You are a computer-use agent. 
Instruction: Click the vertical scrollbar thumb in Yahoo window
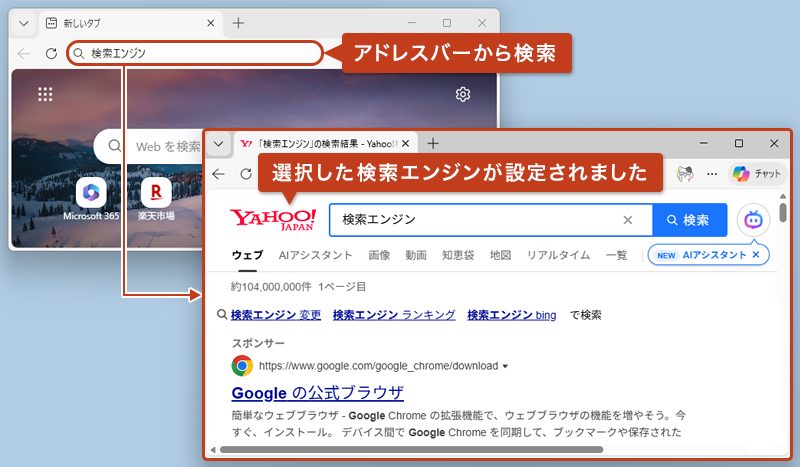[x=783, y=212]
